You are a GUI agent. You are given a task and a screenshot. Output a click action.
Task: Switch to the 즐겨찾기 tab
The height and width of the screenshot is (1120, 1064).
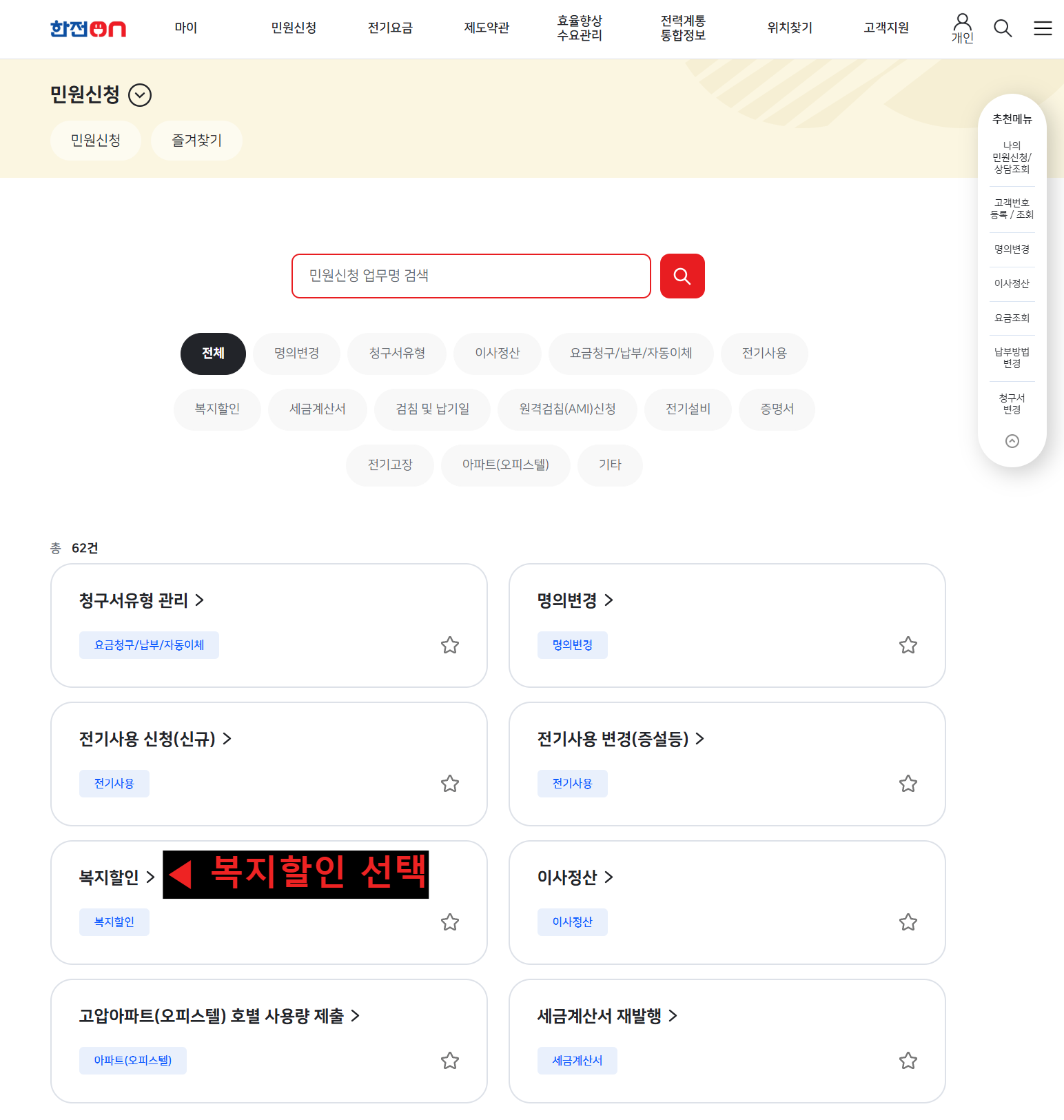[196, 141]
